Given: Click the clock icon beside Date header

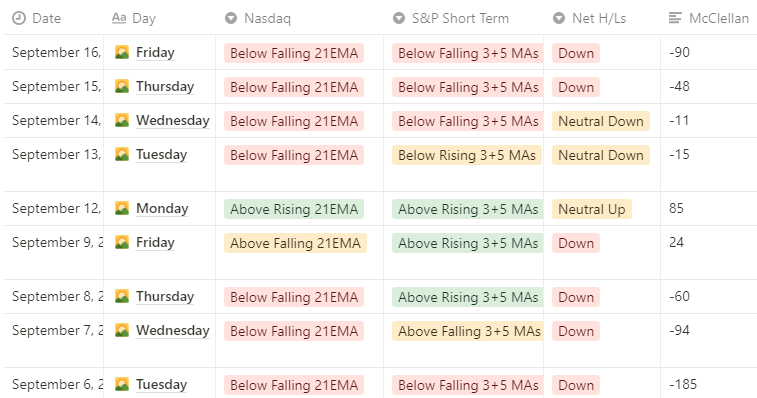Looking at the screenshot, I should click(x=19, y=18).
